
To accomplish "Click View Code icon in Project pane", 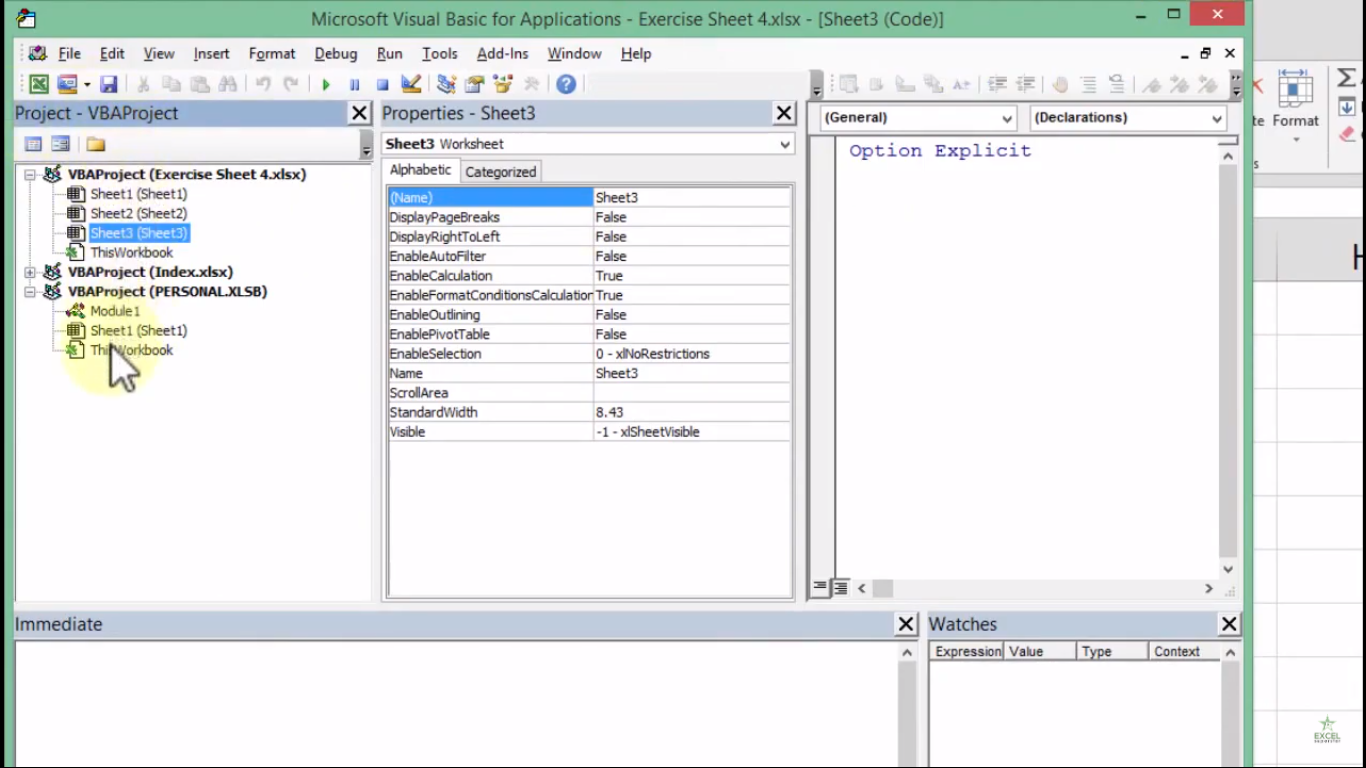I will coord(33,144).
